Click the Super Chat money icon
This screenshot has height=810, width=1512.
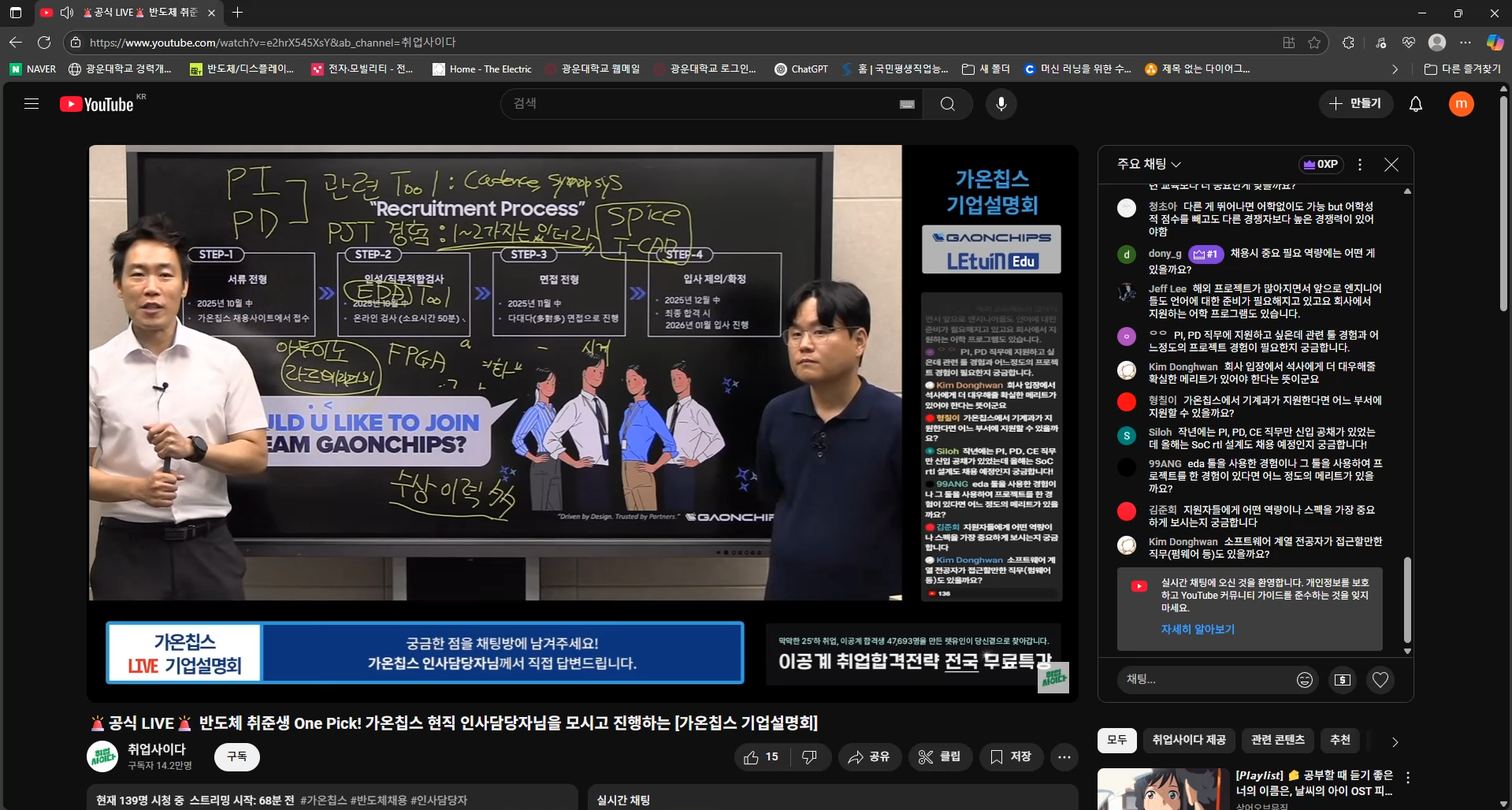point(1343,679)
